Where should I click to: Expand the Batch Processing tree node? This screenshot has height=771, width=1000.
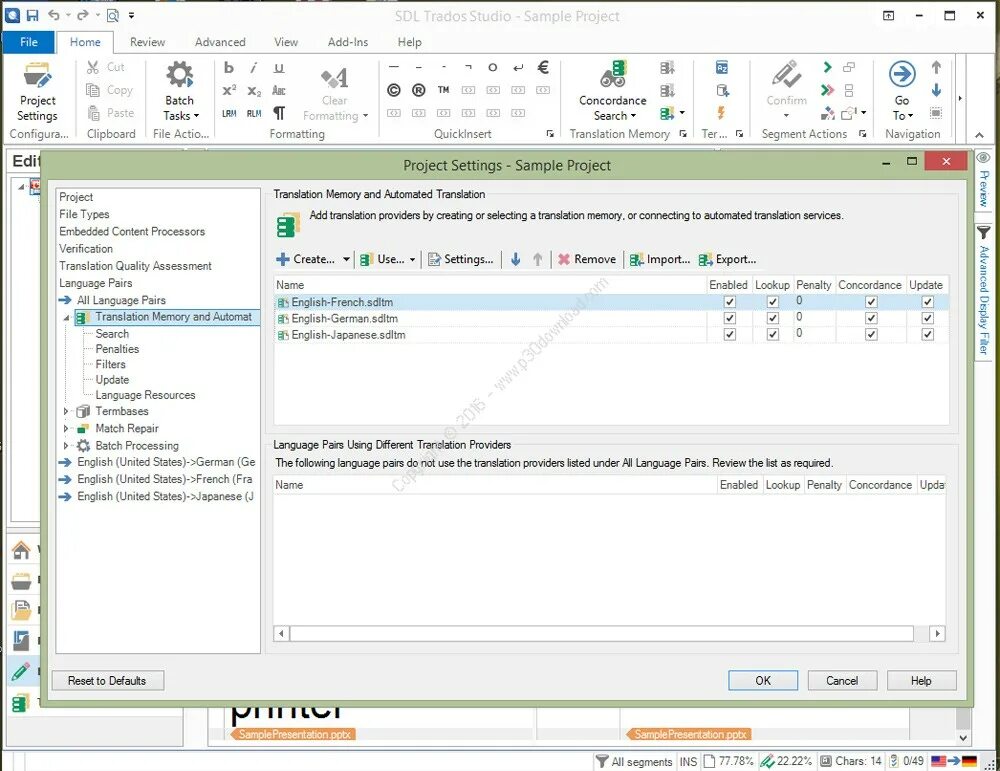click(66, 446)
